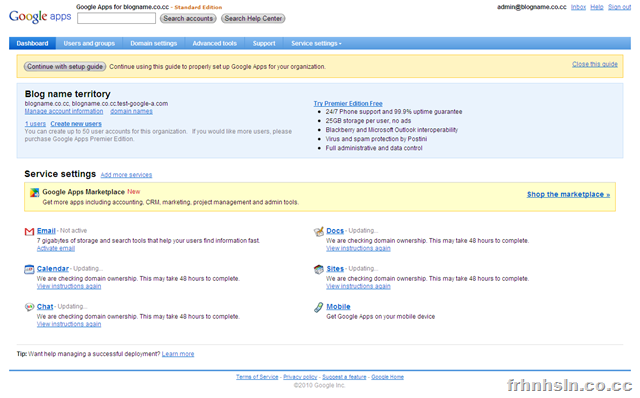Click Continue with setup guide button
The width and height of the screenshot is (640, 398).
point(65,67)
